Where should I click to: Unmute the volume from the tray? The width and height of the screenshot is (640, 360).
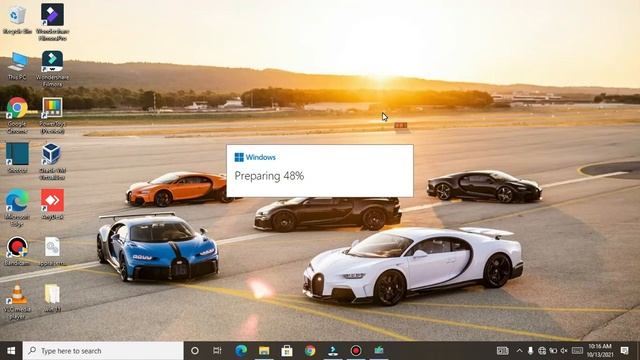[x=564, y=351]
